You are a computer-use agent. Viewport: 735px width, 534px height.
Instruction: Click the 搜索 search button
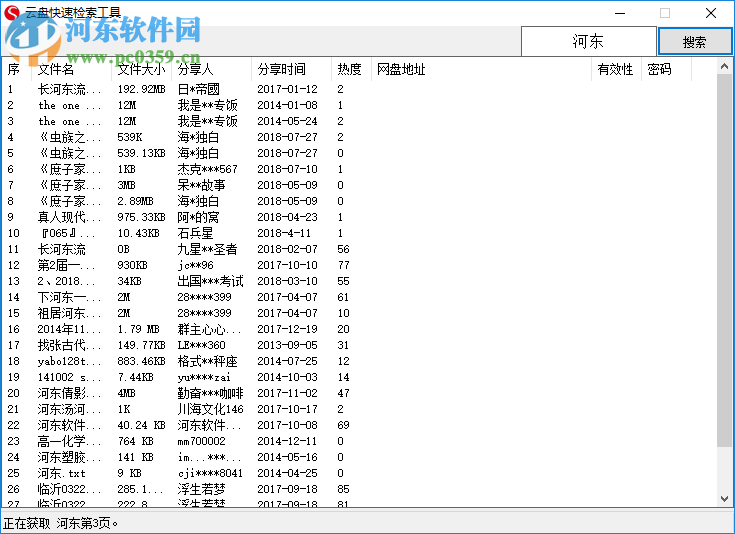695,41
